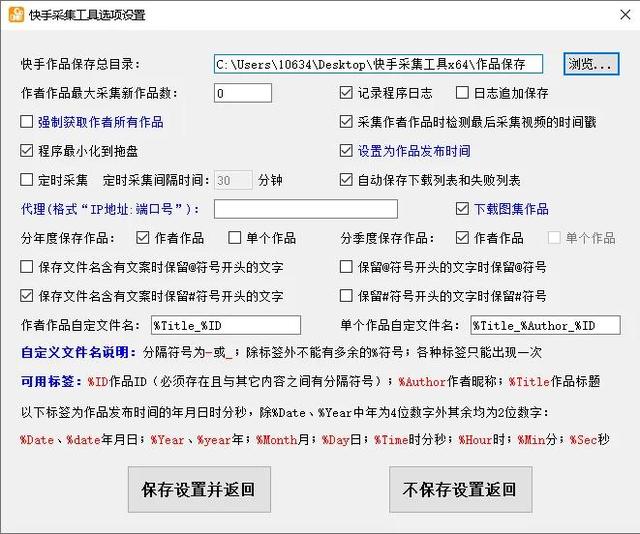Image resolution: width=640 pixels, height=534 pixels.
Task: Click the 作者作品自定文件名 text field
Action: coord(226,325)
